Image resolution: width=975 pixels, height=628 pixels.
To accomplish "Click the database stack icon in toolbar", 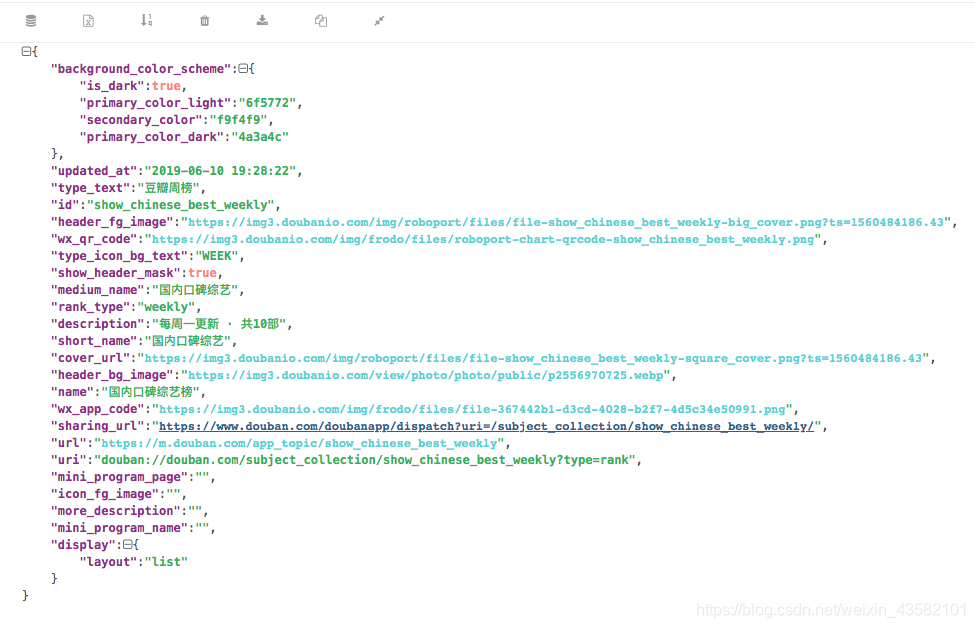I will point(30,21).
